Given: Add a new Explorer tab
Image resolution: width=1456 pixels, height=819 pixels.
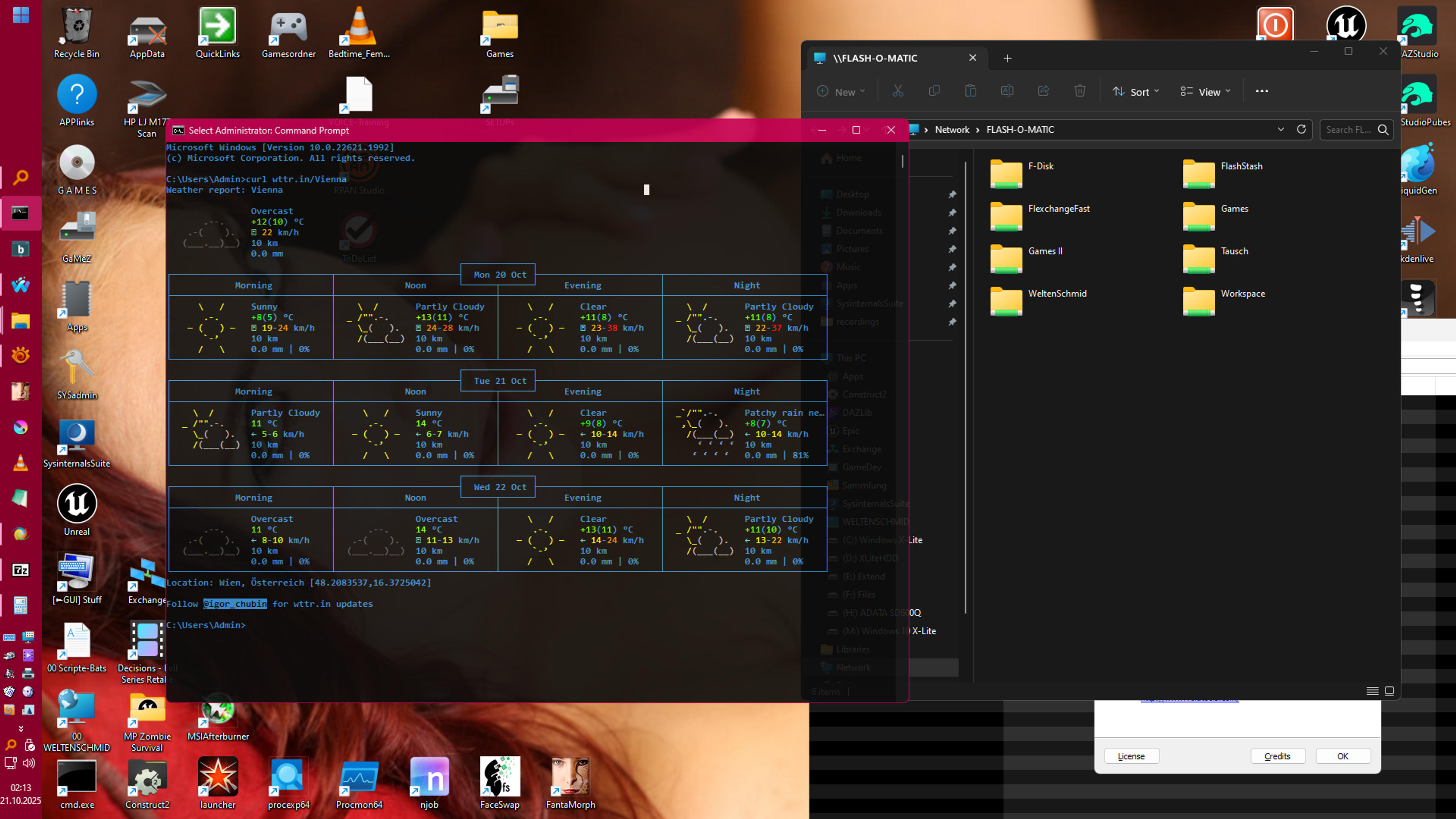Looking at the screenshot, I should [x=1007, y=58].
